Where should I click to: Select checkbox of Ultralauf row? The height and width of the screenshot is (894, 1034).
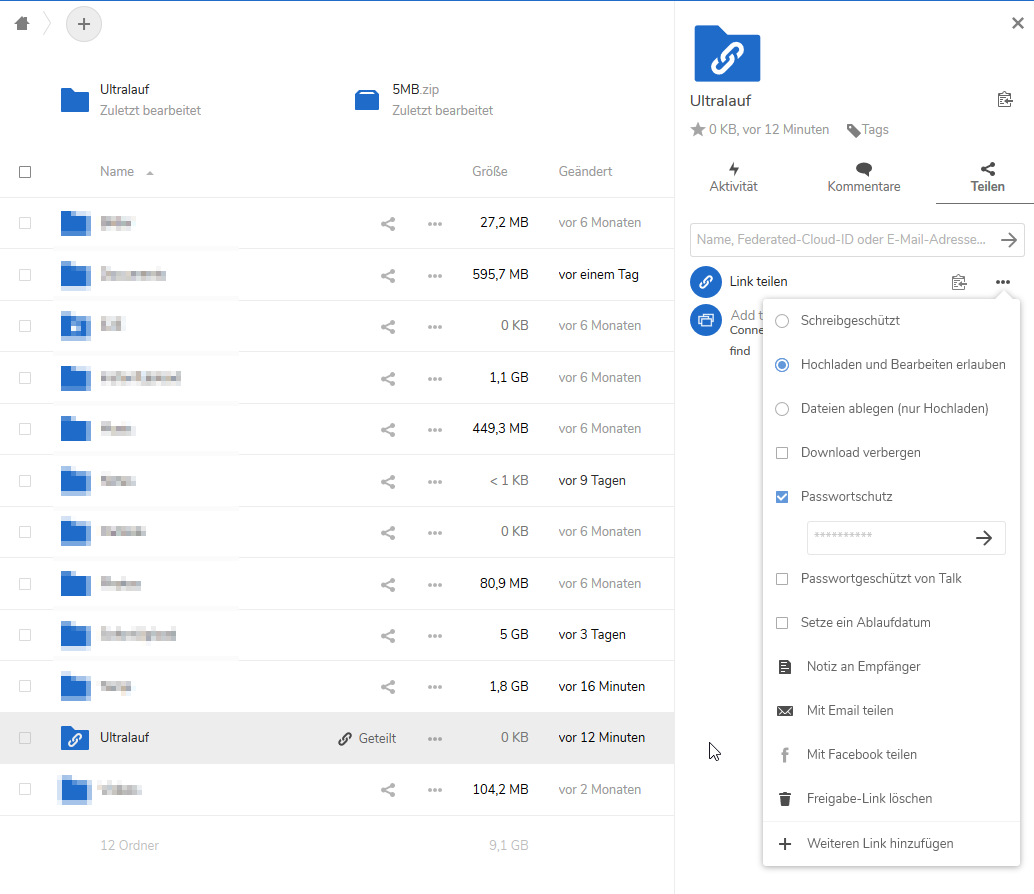(x=25, y=738)
